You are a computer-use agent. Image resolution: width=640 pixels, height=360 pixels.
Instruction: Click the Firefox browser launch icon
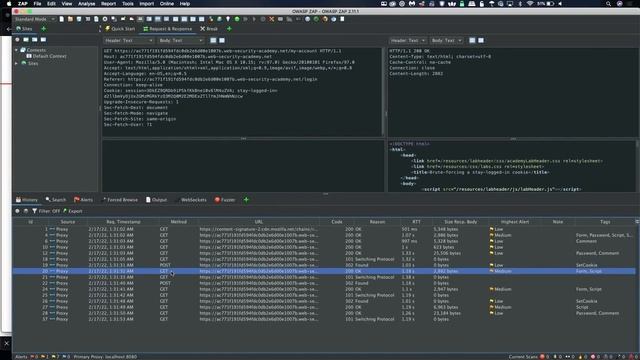325,19
